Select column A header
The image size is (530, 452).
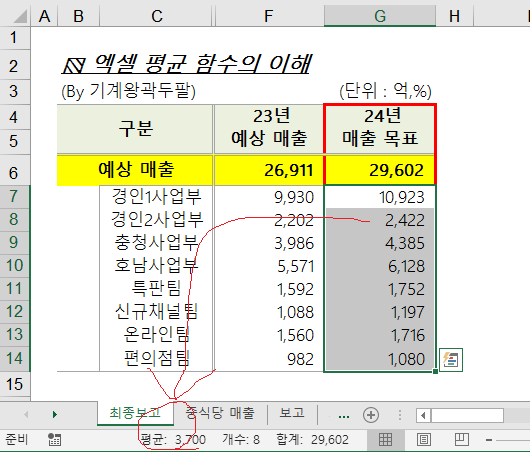[44, 16]
